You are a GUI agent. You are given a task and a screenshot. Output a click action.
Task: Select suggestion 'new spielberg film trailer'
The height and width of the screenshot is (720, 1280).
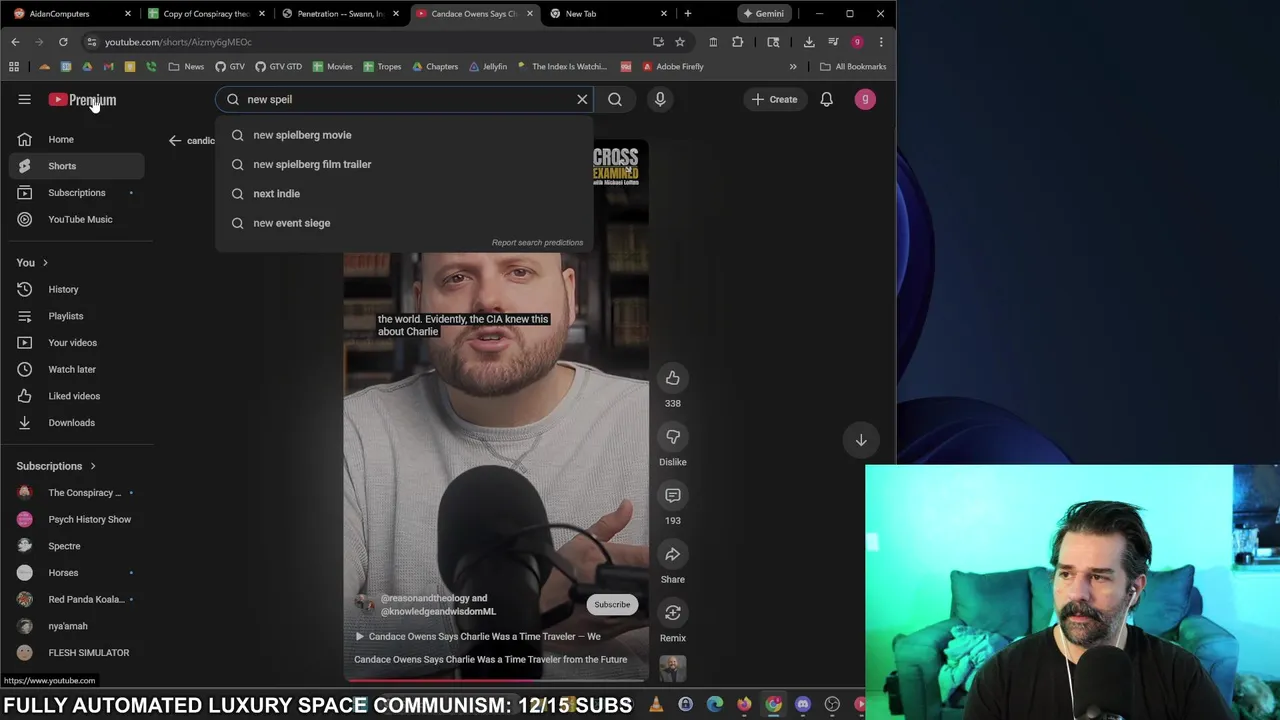pos(404,164)
